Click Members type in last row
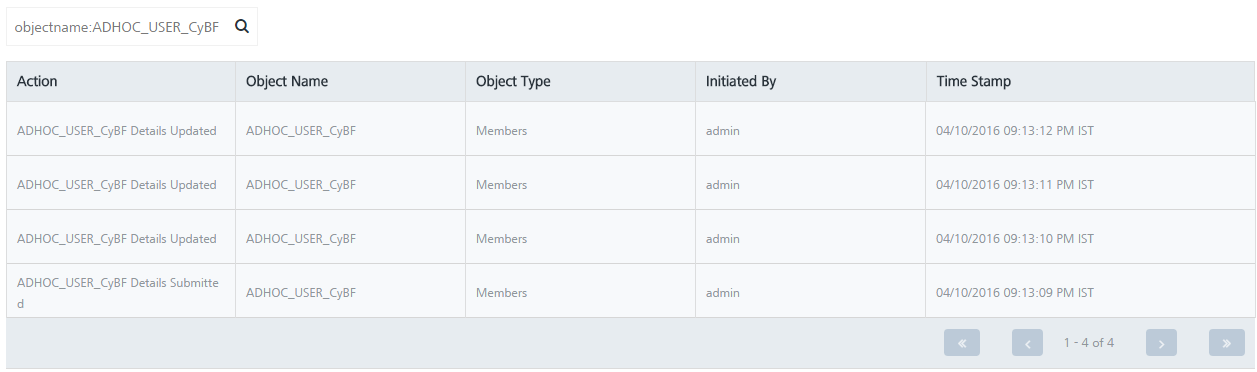Image resolution: width=1257 pixels, height=372 pixels. (x=501, y=292)
